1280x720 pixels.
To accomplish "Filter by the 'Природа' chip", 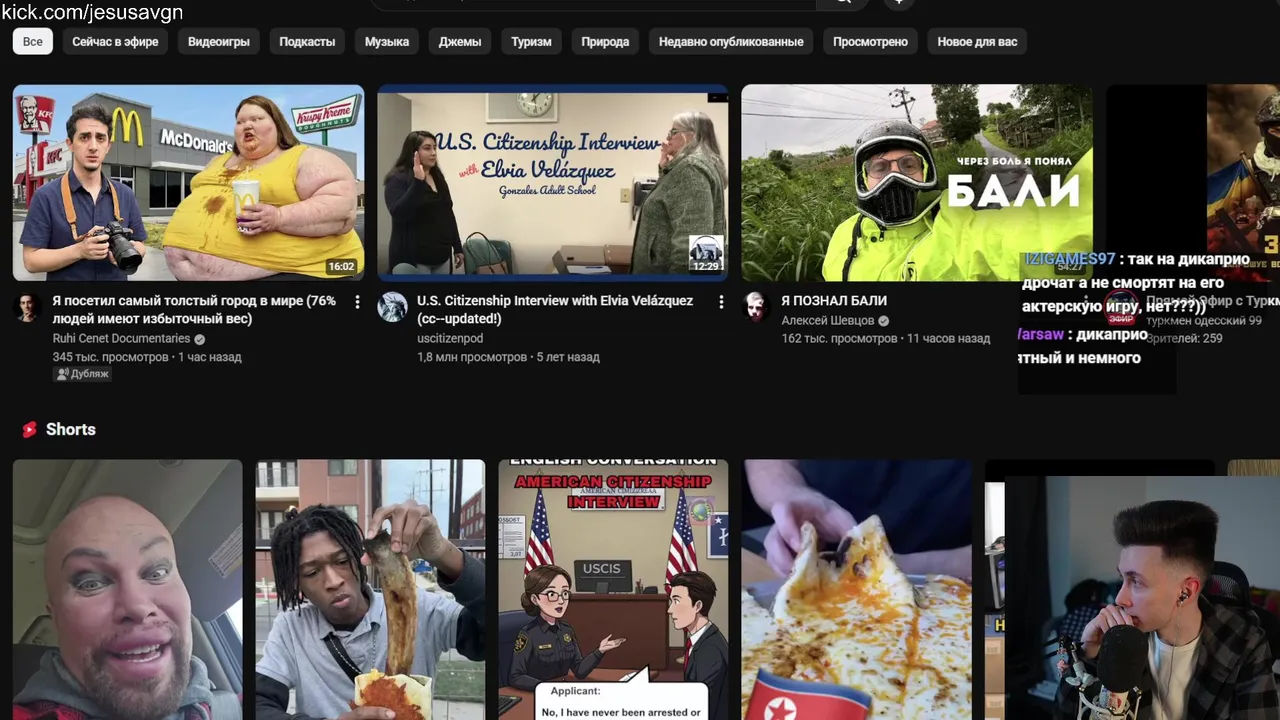I will tap(605, 41).
